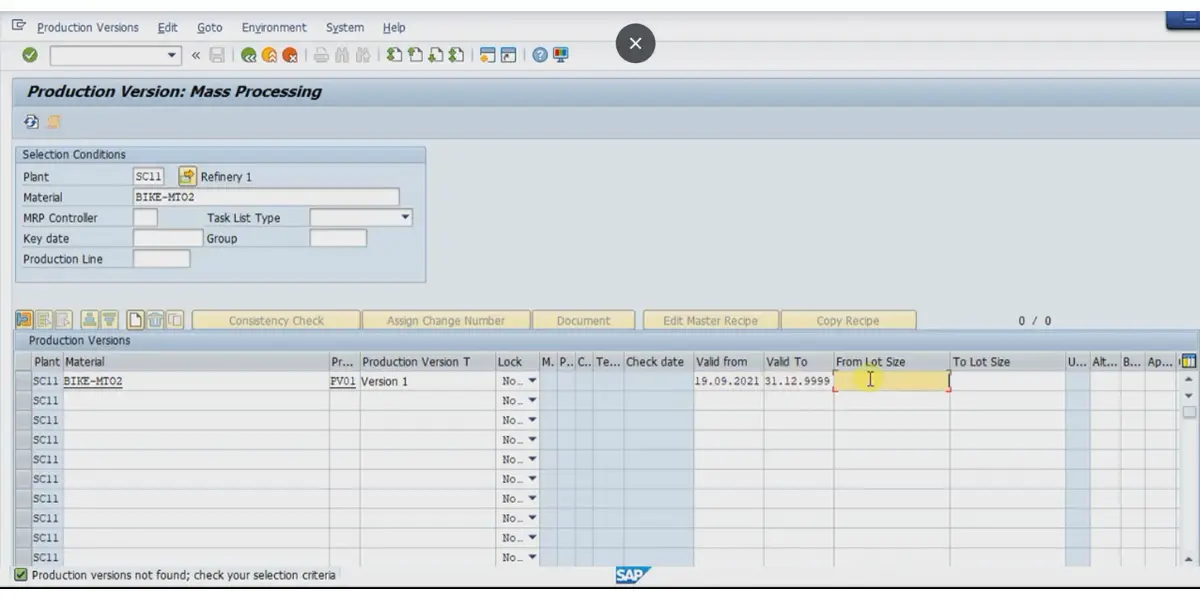Screen dimensions: 1200x600
Task: Open the Lock dropdown in the BIKE-MT02 row
Action: point(533,381)
